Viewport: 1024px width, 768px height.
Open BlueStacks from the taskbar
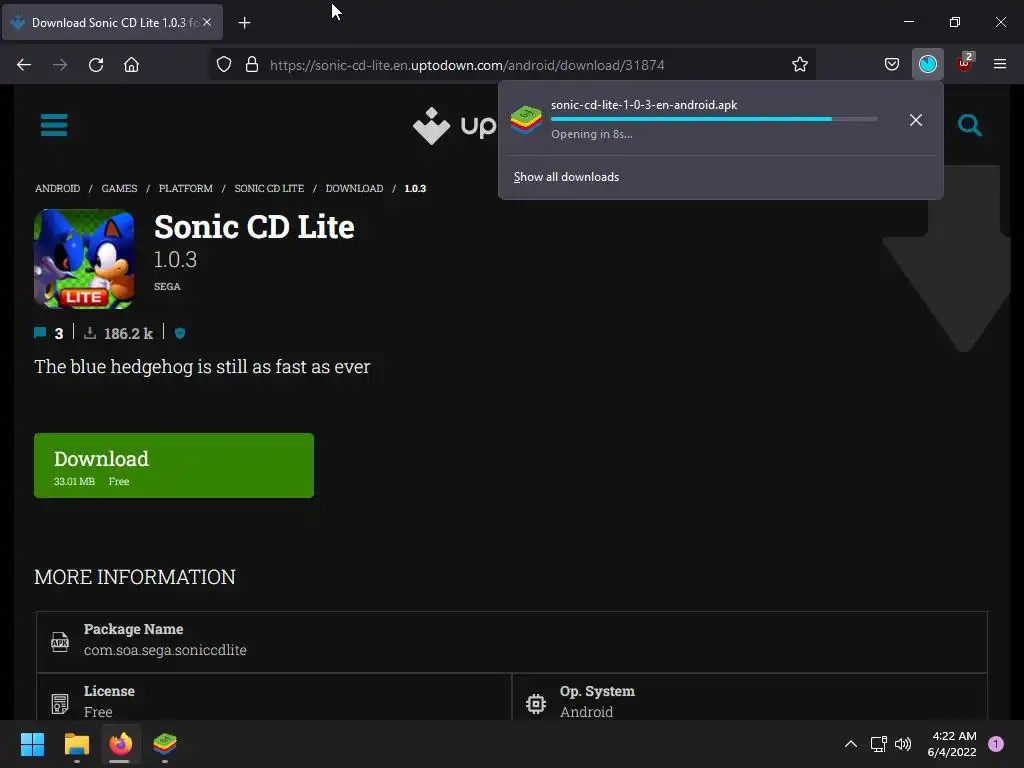[x=165, y=744]
